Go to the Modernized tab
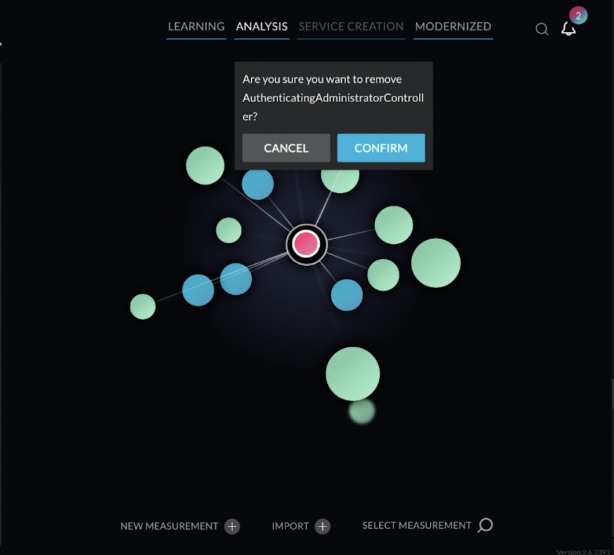The width and height of the screenshot is (614, 555). (x=453, y=26)
